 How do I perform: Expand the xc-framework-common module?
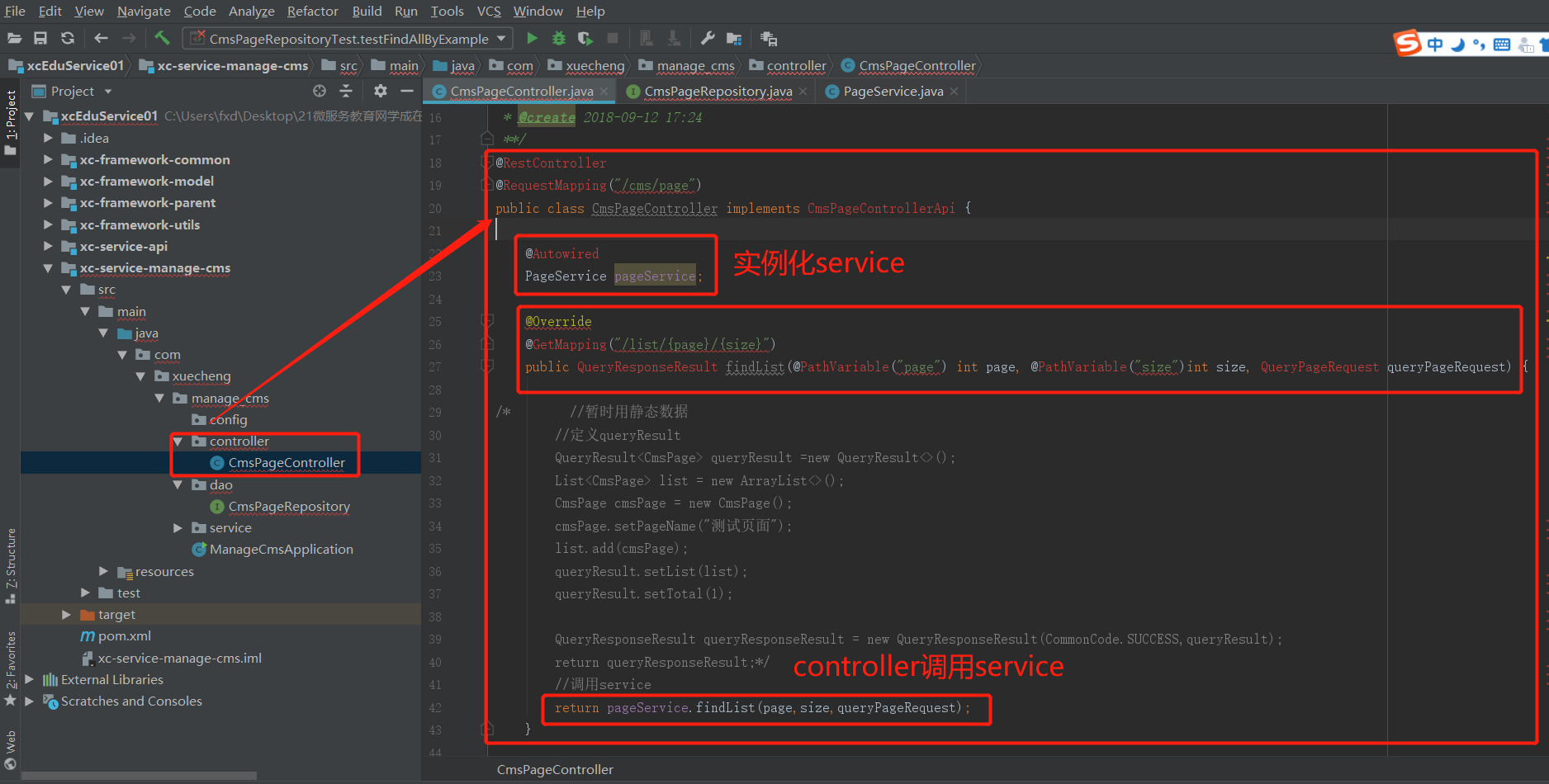(48, 159)
